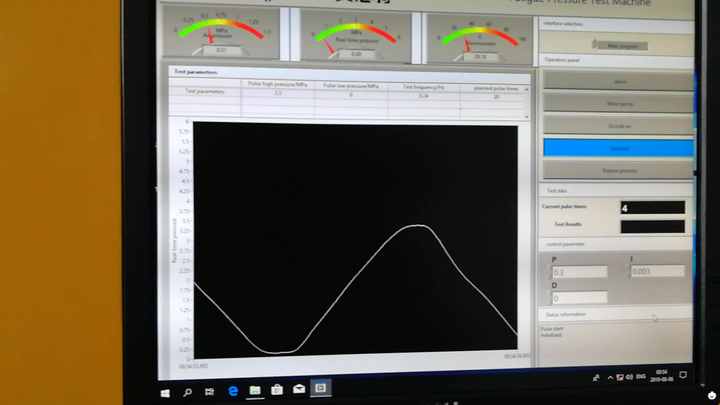Open the volume speaker tray icon

click(629, 377)
